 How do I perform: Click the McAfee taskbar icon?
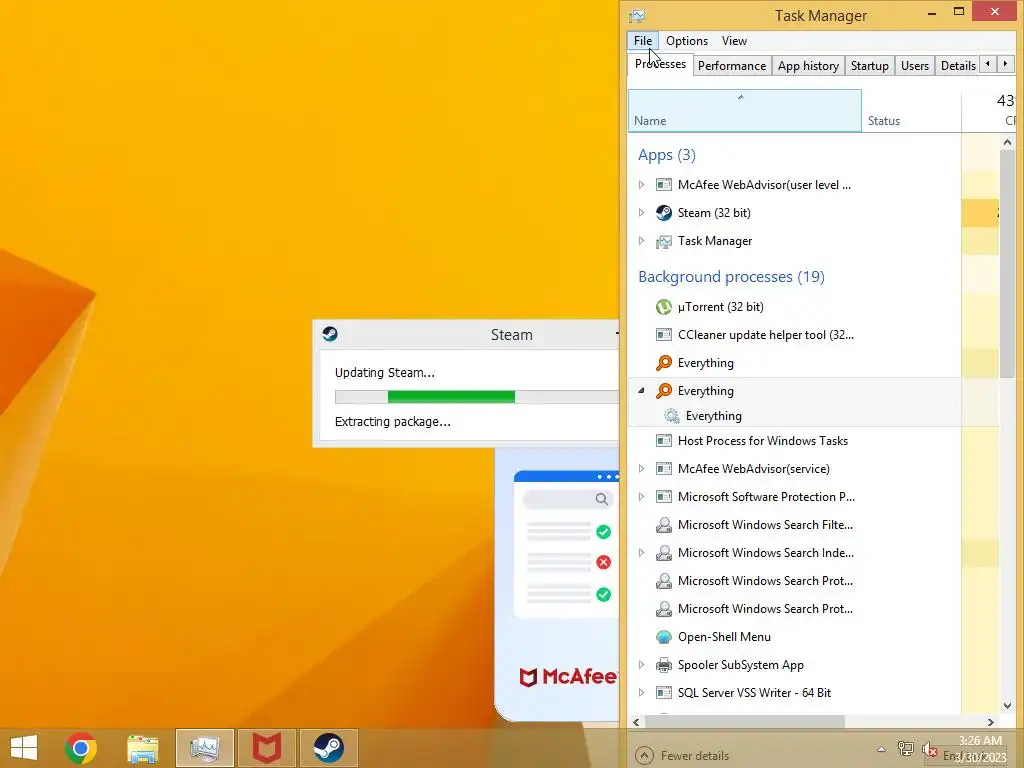pos(266,748)
